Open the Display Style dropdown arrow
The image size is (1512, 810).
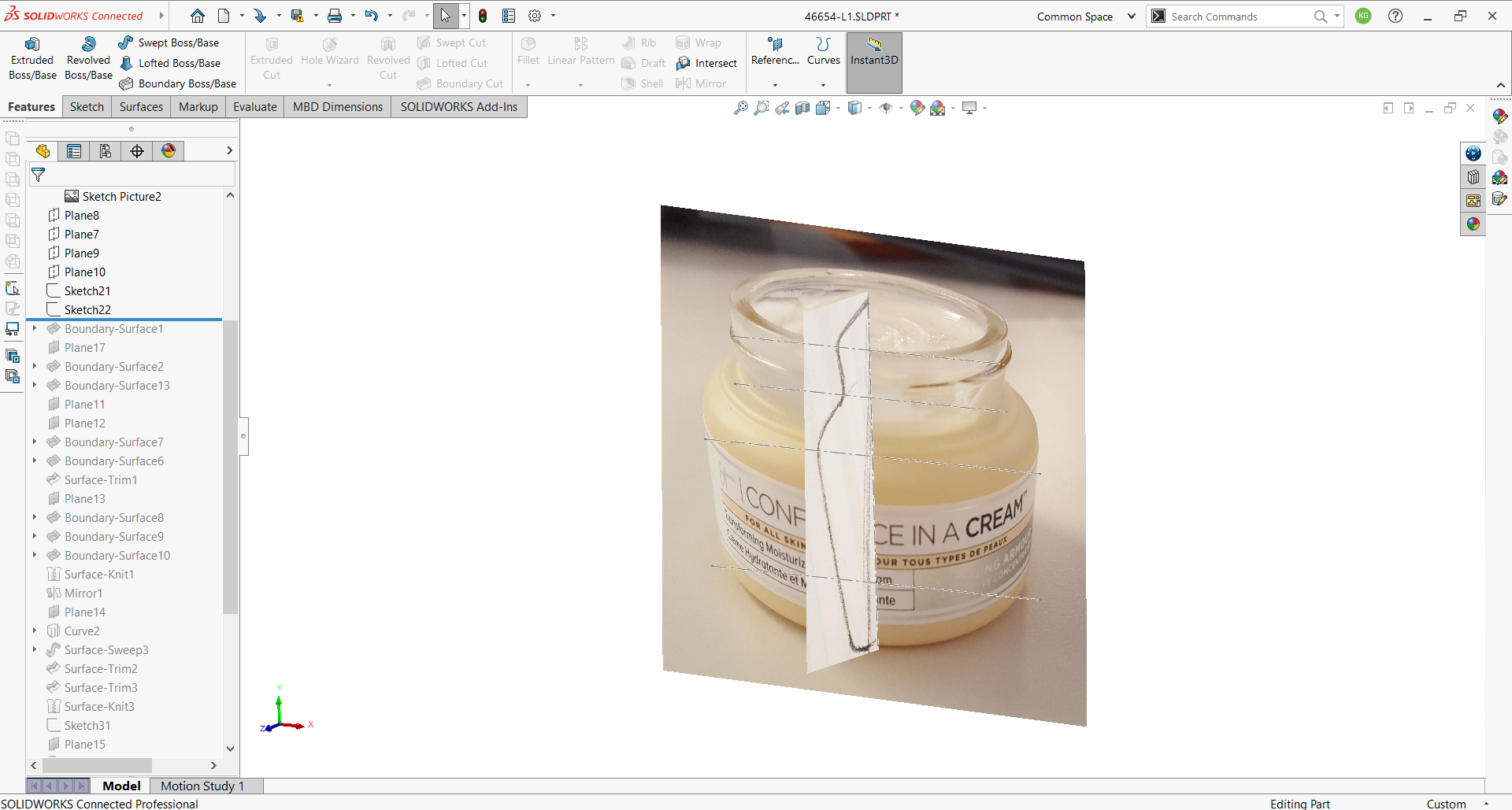point(870,108)
